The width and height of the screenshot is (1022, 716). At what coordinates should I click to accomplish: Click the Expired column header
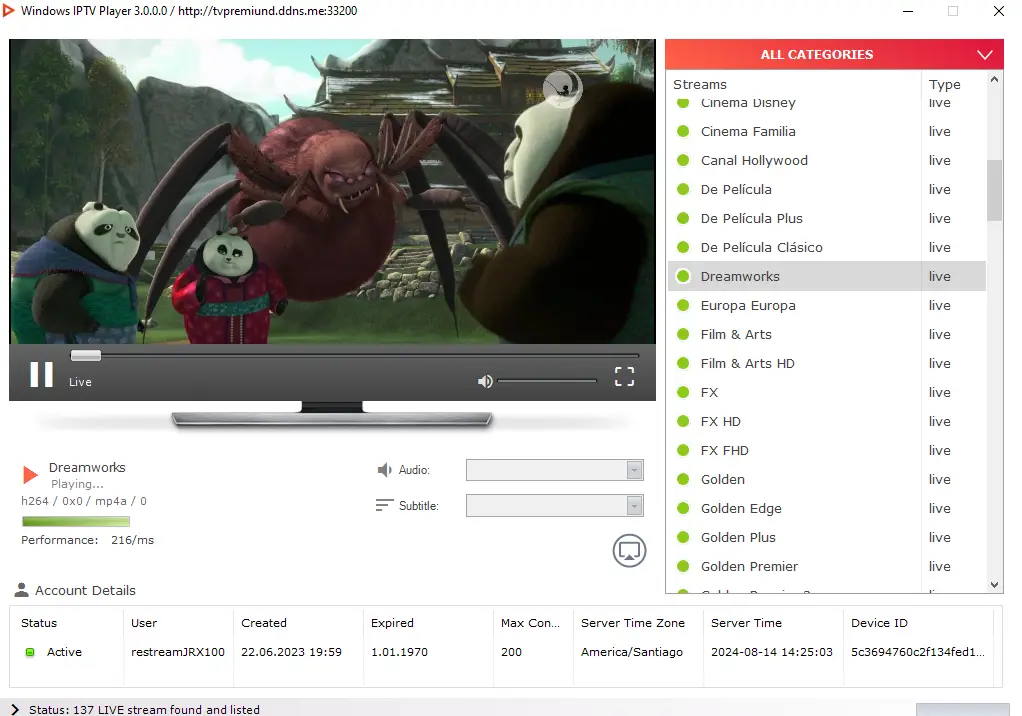click(x=392, y=623)
